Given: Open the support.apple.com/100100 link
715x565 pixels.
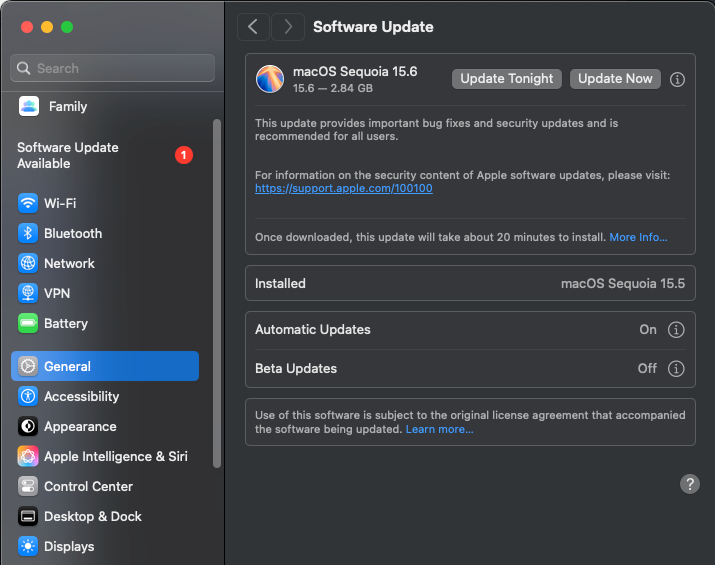Looking at the screenshot, I should coord(344,188).
